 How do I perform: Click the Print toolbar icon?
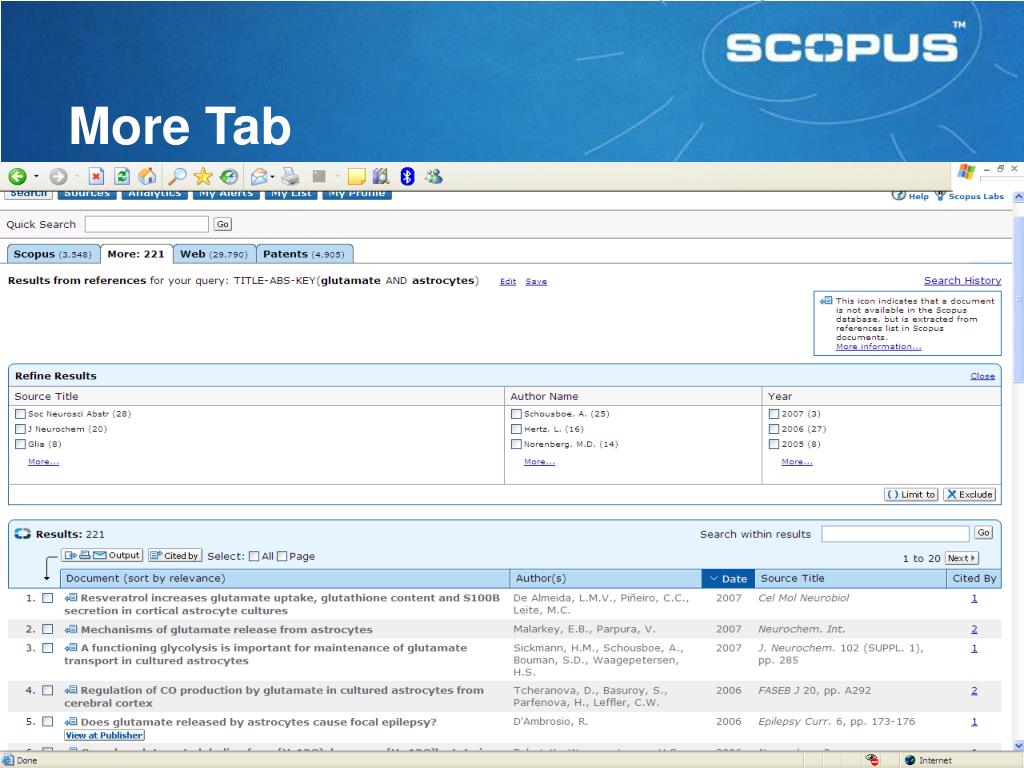pyautogui.click(x=290, y=176)
